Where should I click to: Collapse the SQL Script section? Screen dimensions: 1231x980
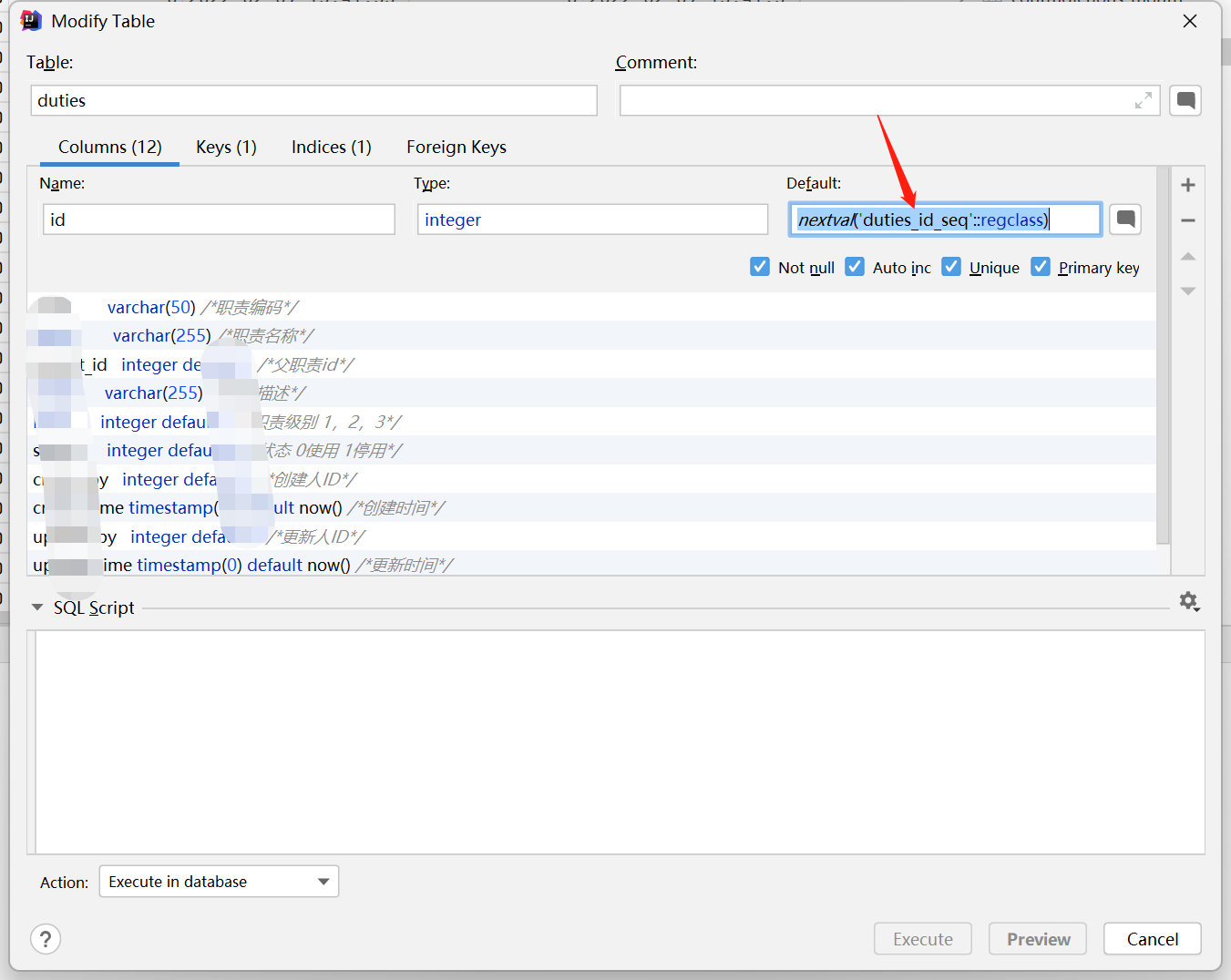click(x=37, y=607)
